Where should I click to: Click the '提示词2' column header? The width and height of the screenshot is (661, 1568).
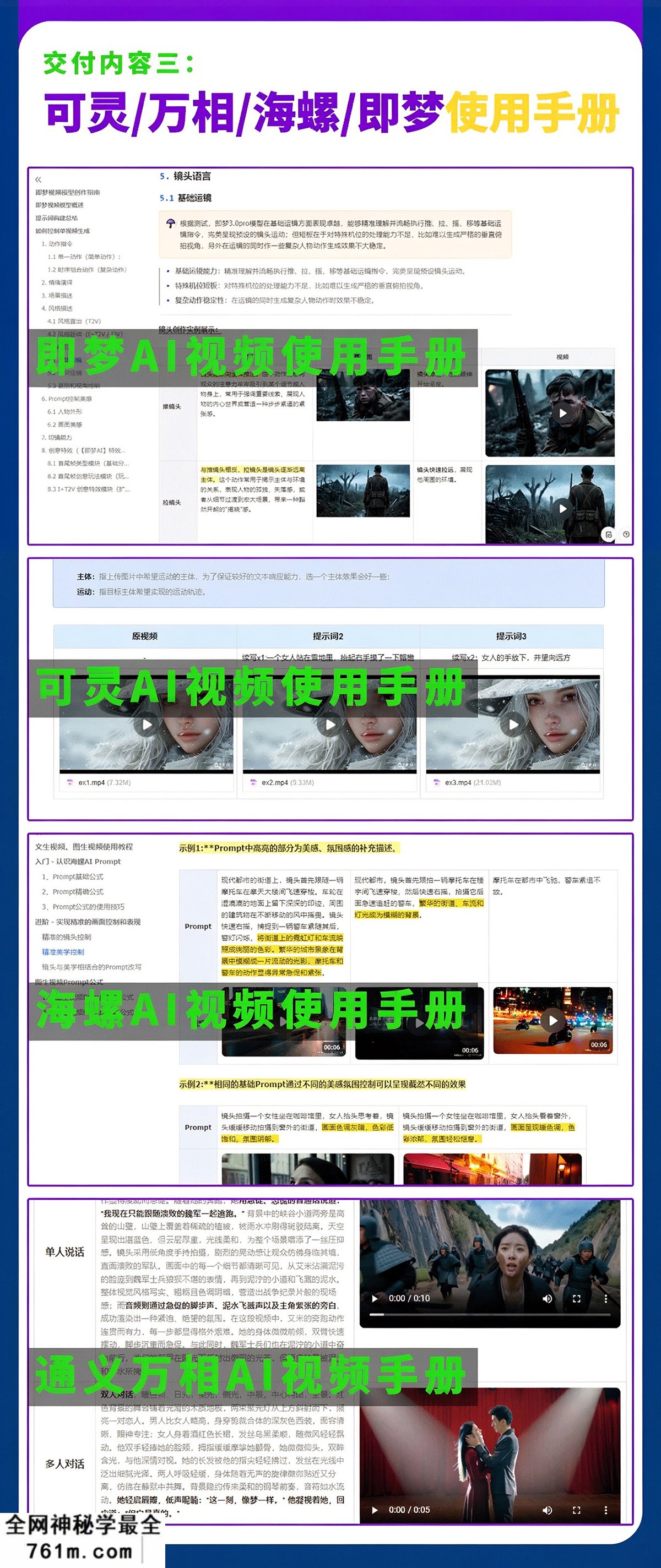point(328,636)
